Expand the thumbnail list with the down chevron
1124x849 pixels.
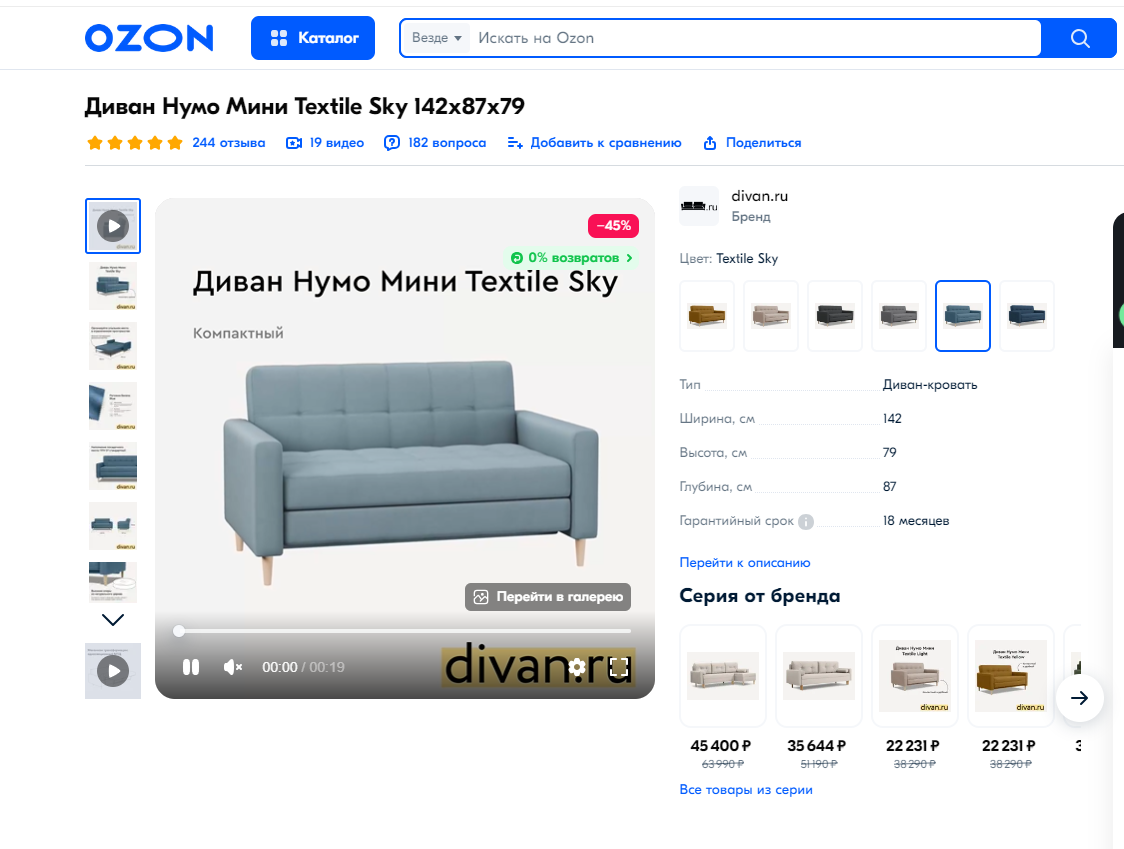113,620
